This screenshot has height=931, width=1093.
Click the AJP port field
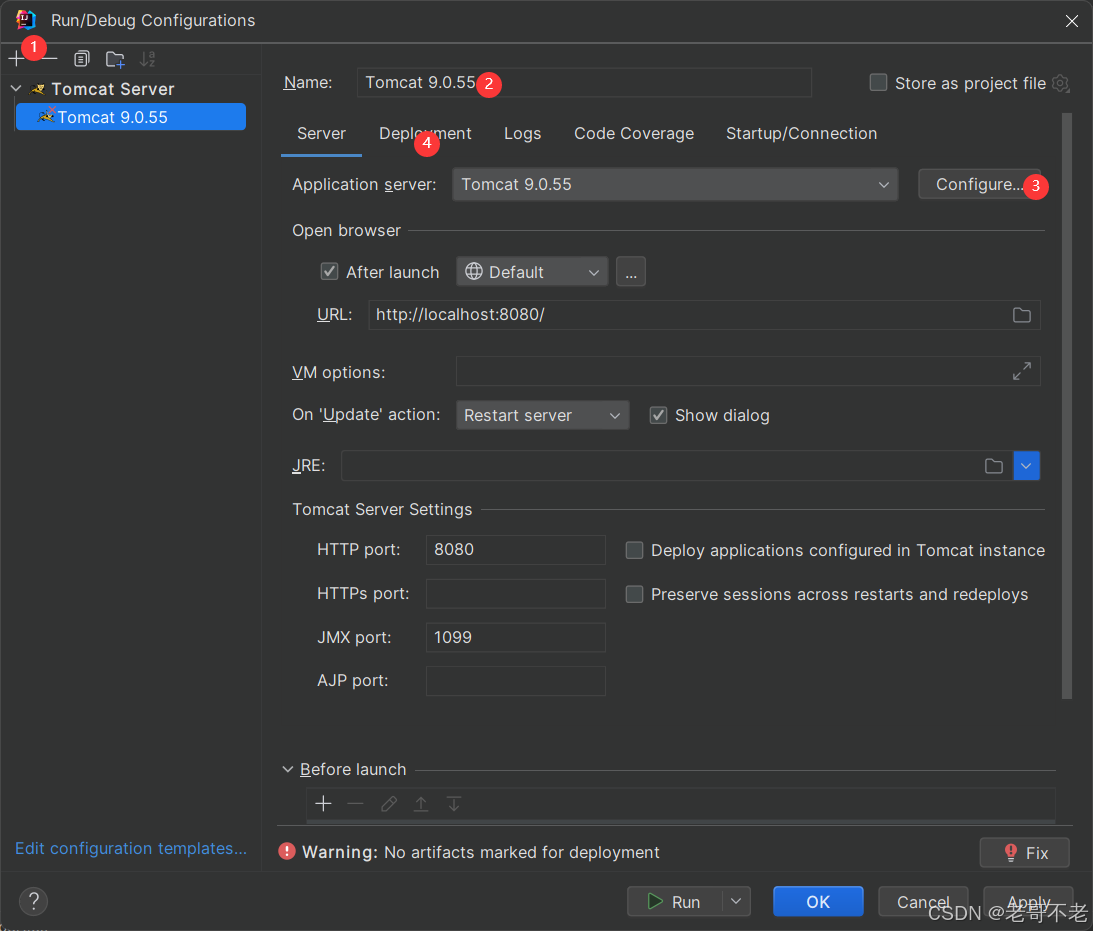click(516, 681)
